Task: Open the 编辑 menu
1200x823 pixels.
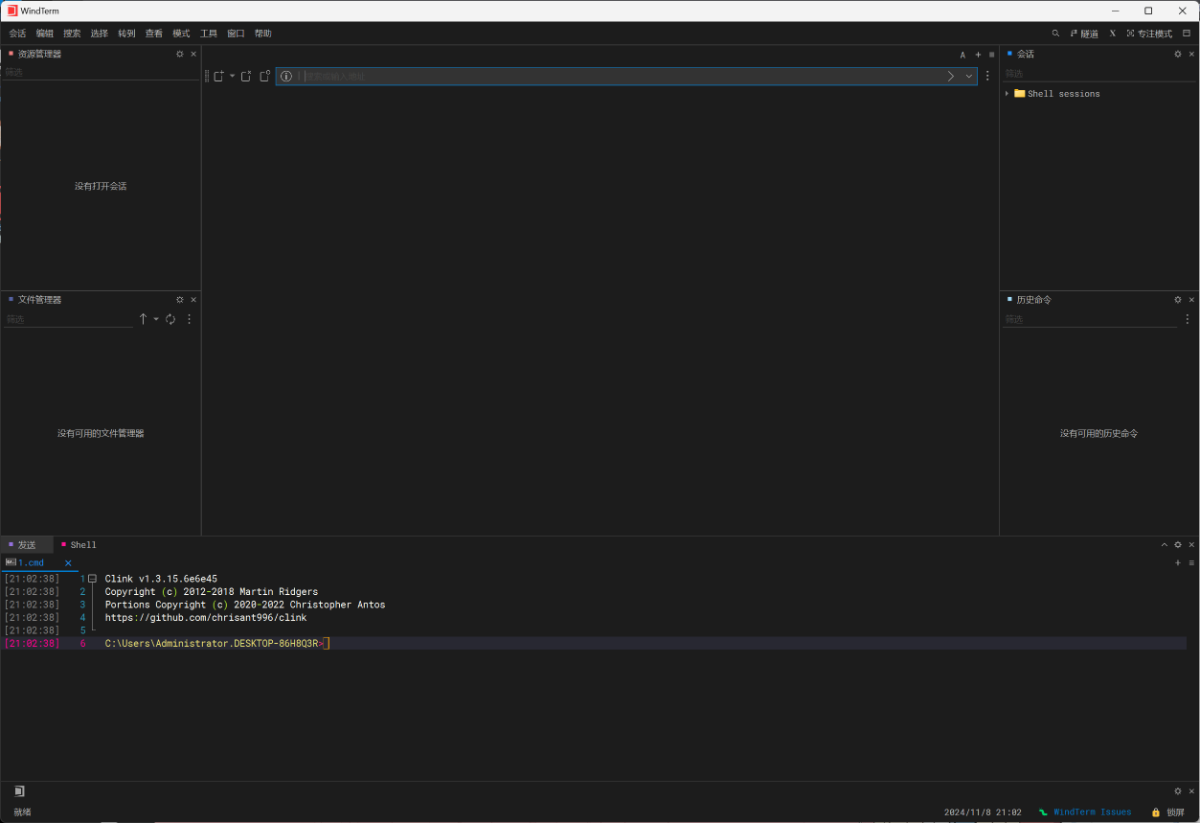Action: coord(45,33)
